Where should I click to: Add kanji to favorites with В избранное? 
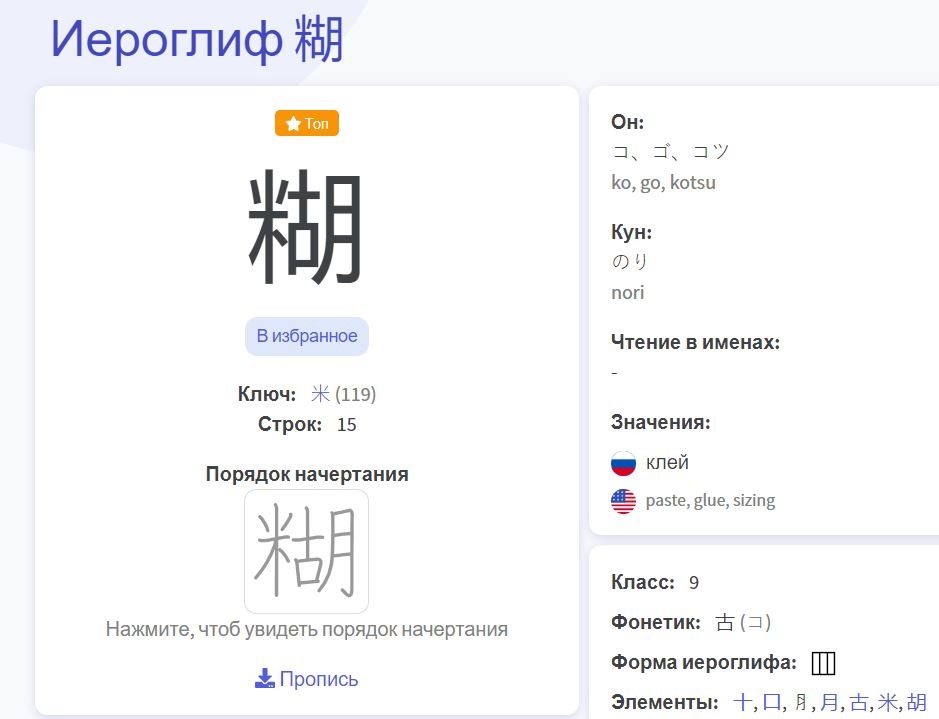click(x=307, y=336)
